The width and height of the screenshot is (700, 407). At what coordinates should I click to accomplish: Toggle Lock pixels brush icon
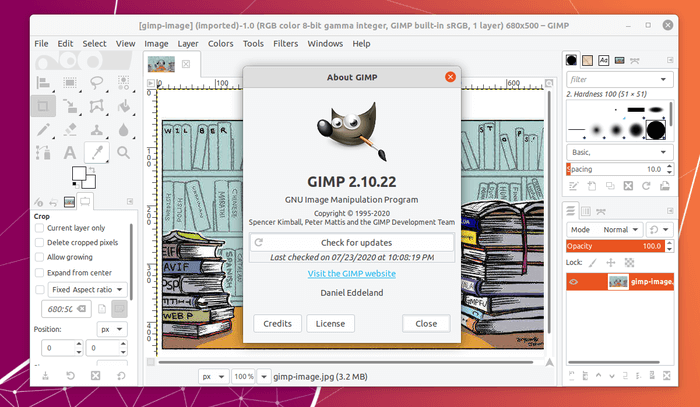click(592, 262)
